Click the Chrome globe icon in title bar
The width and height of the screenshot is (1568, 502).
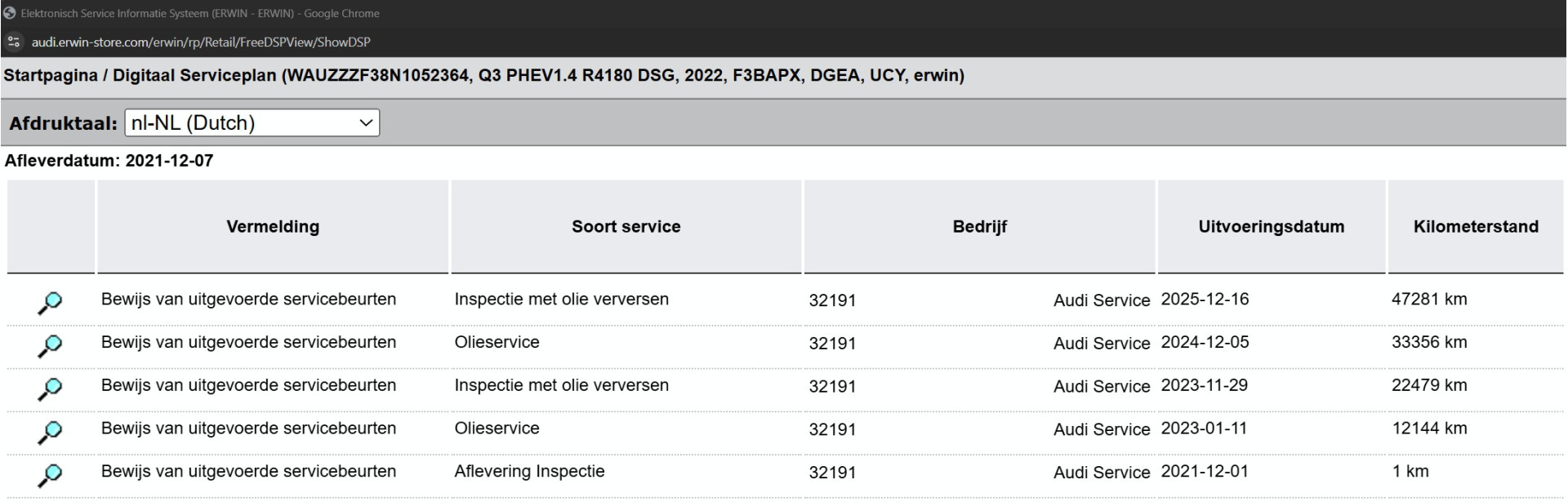(10, 13)
